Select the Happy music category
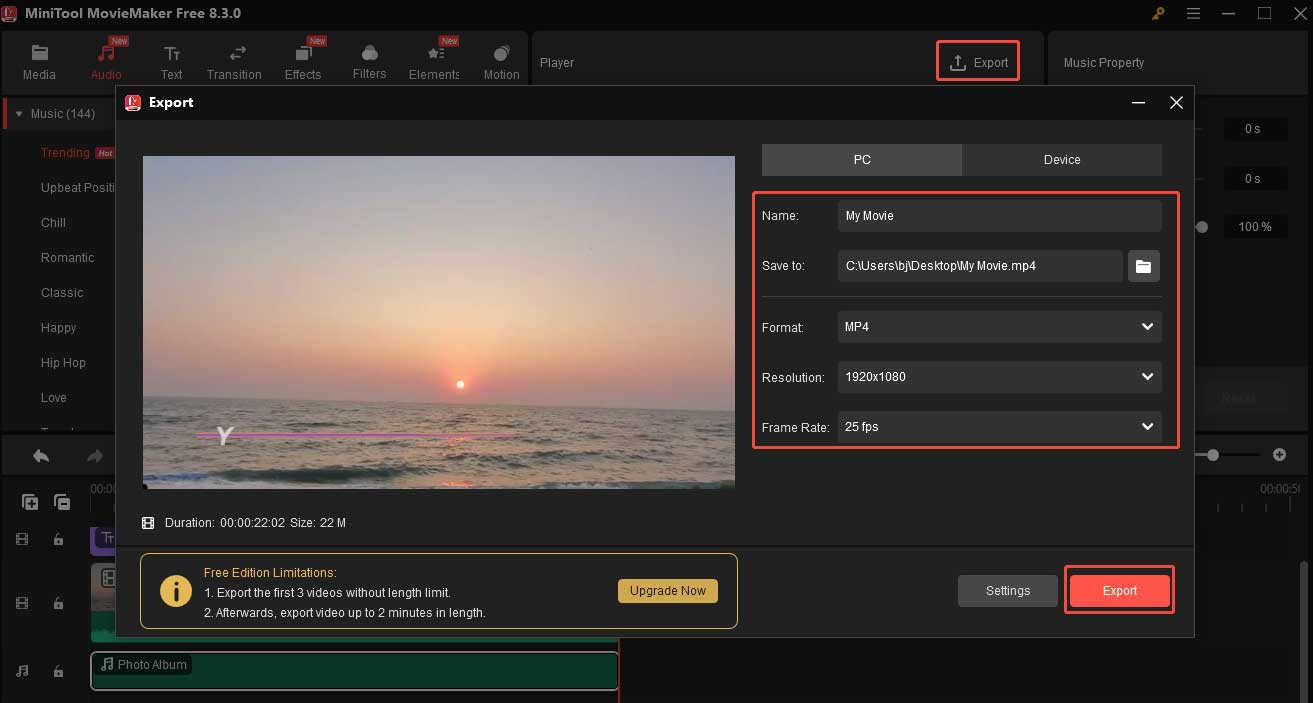The width and height of the screenshot is (1313, 703). click(x=58, y=328)
